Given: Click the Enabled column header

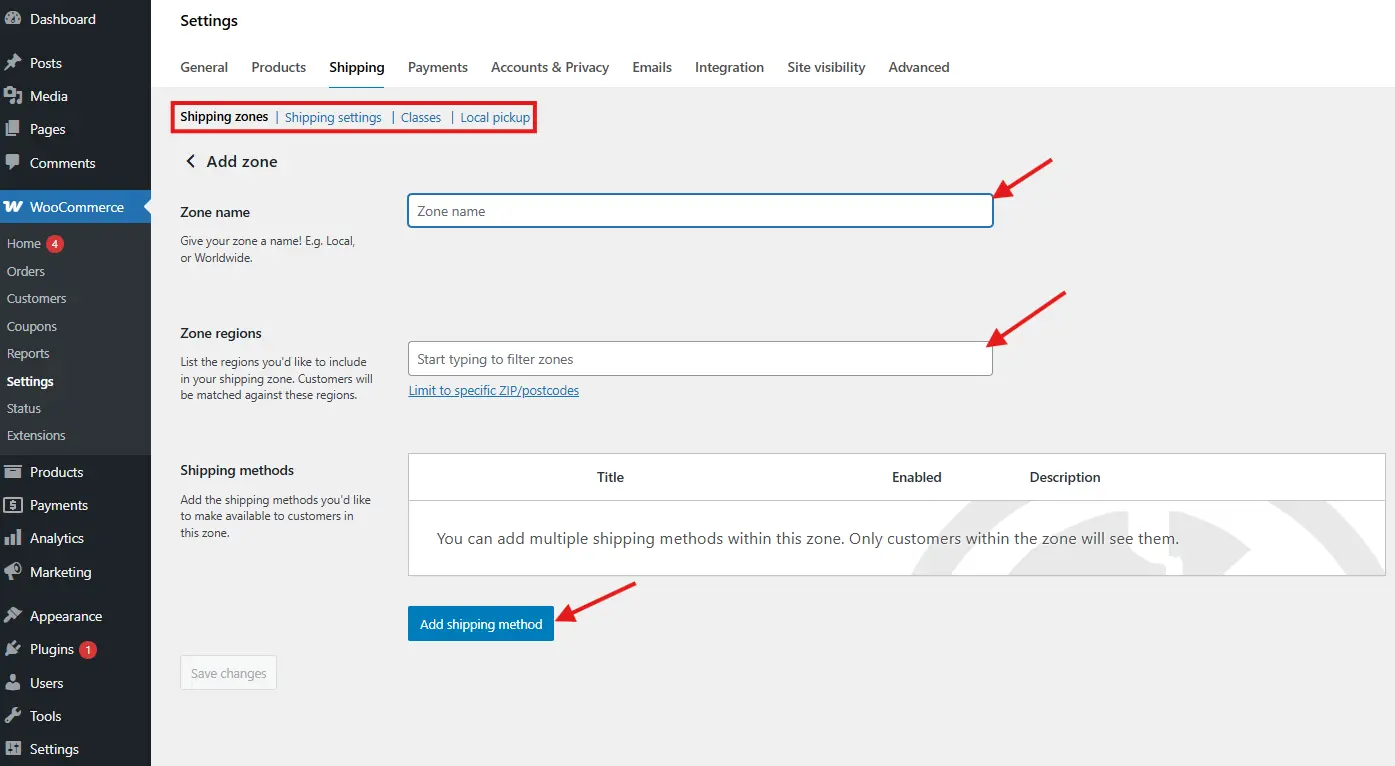Looking at the screenshot, I should coord(917,477).
